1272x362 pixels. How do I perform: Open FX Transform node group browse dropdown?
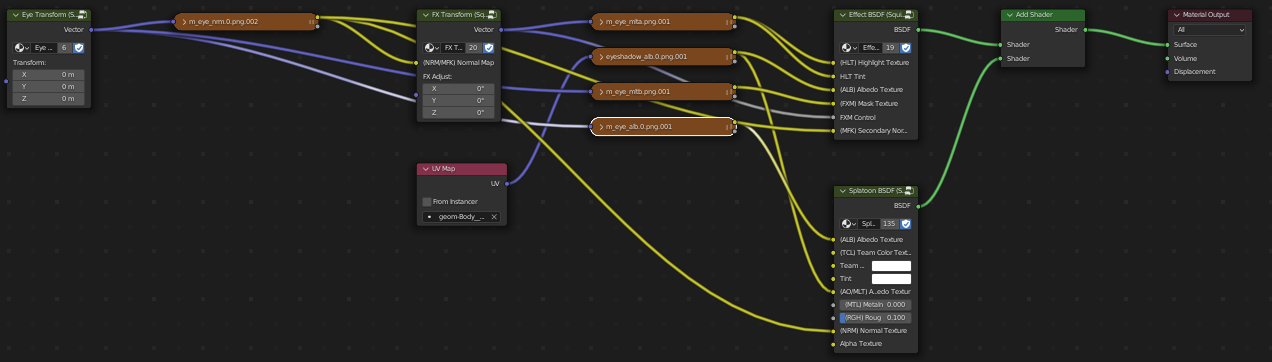(x=431, y=47)
